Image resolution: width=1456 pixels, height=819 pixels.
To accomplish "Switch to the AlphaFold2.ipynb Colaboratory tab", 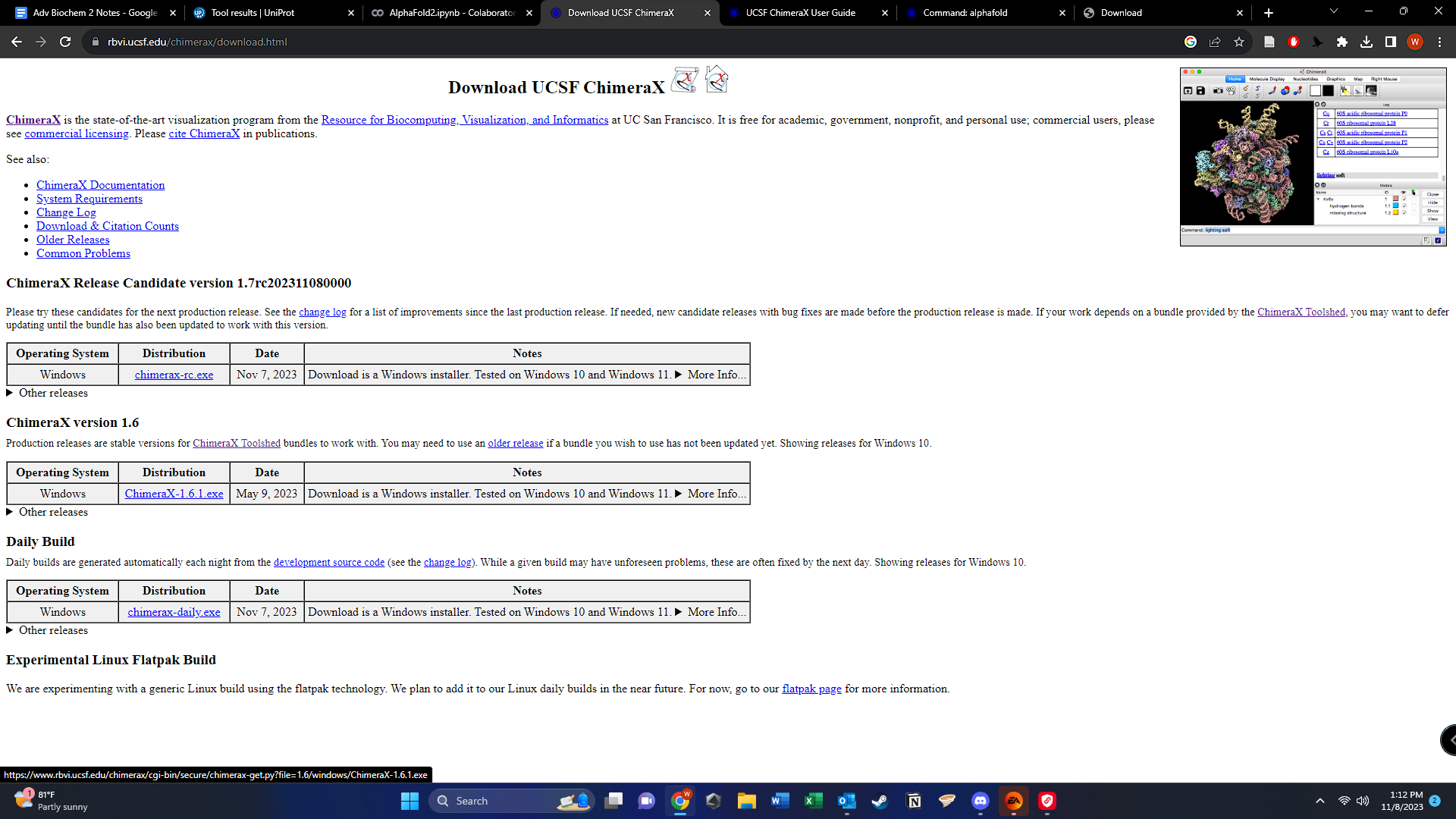I will [451, 12].
